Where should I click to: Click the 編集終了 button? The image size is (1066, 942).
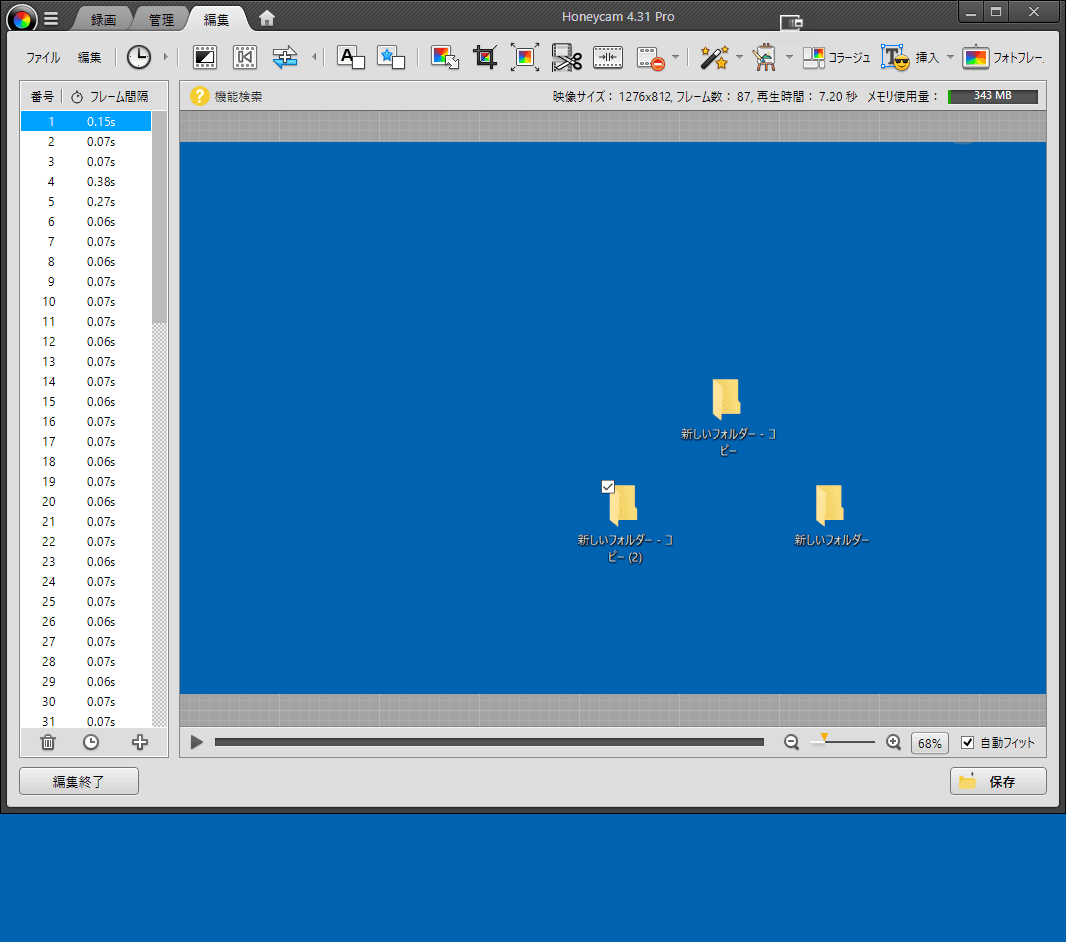(x=79, y=781)
